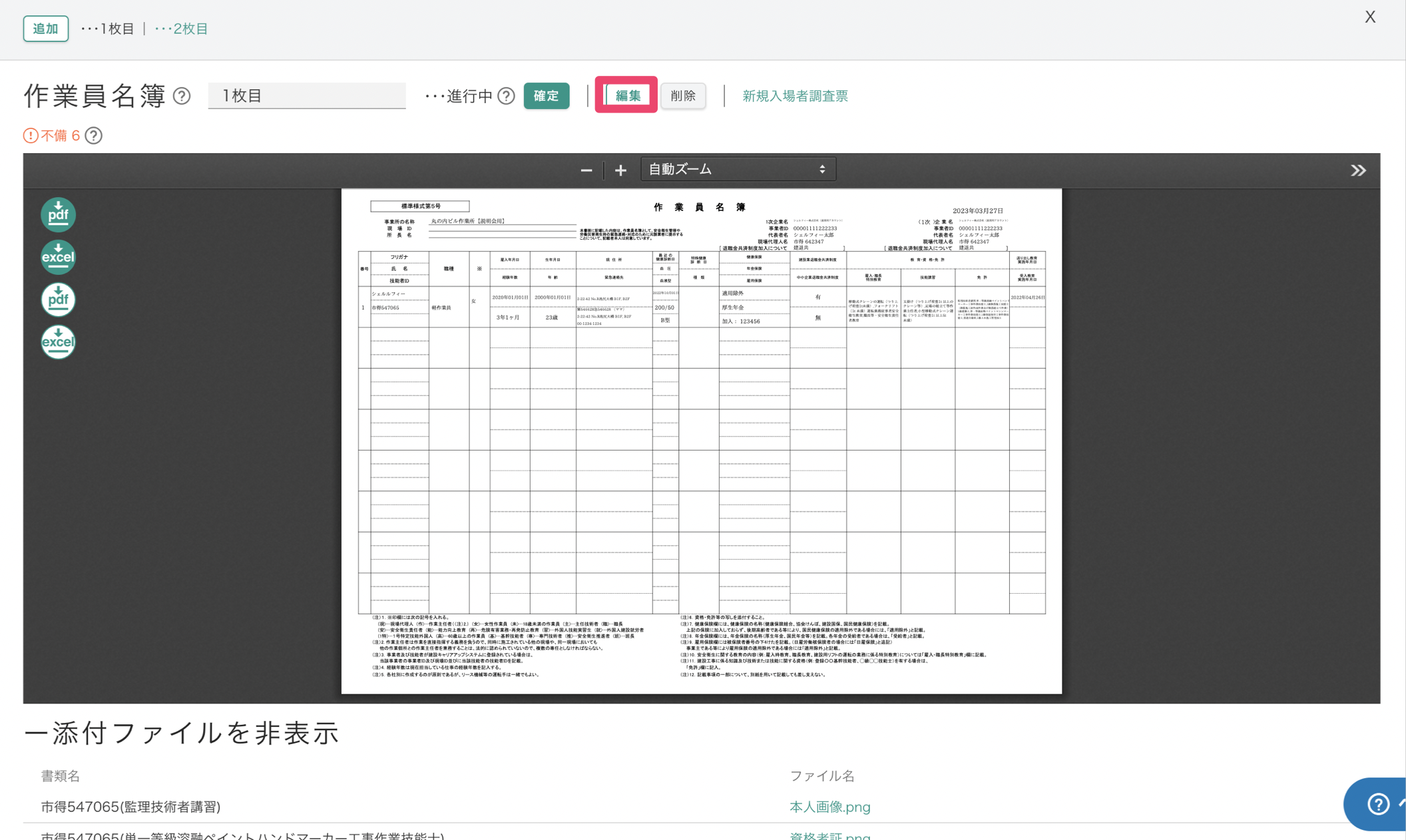Expand viewer tools double-chevron icon
This screenshot has width=1406, height=840.
pos(1358,170)
